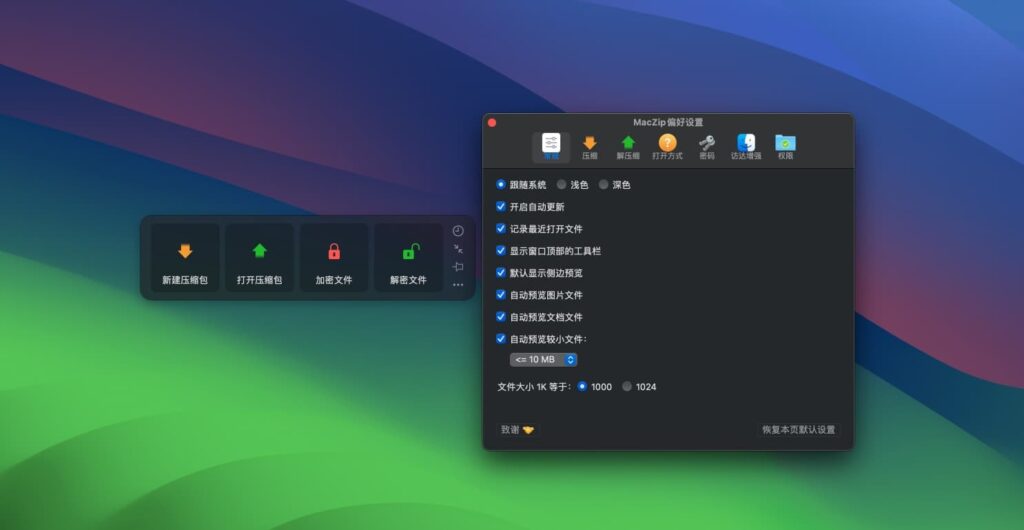Click 加密文件 red lock button
Image resolution: width=1024 pixels, height=530 pixels.
click(334, 258)
